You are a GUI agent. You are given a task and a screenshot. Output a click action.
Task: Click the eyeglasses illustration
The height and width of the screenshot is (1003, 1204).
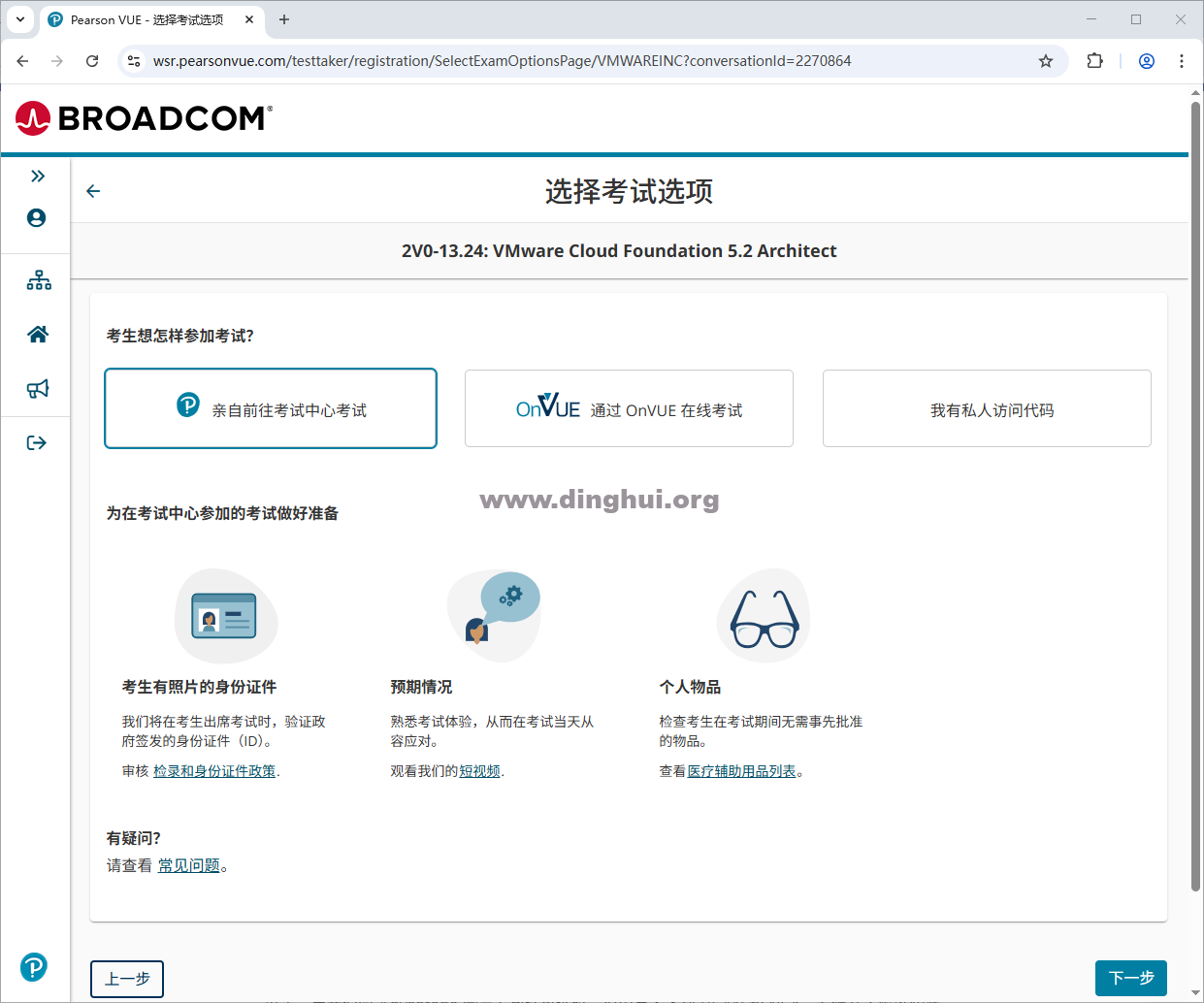764,616
